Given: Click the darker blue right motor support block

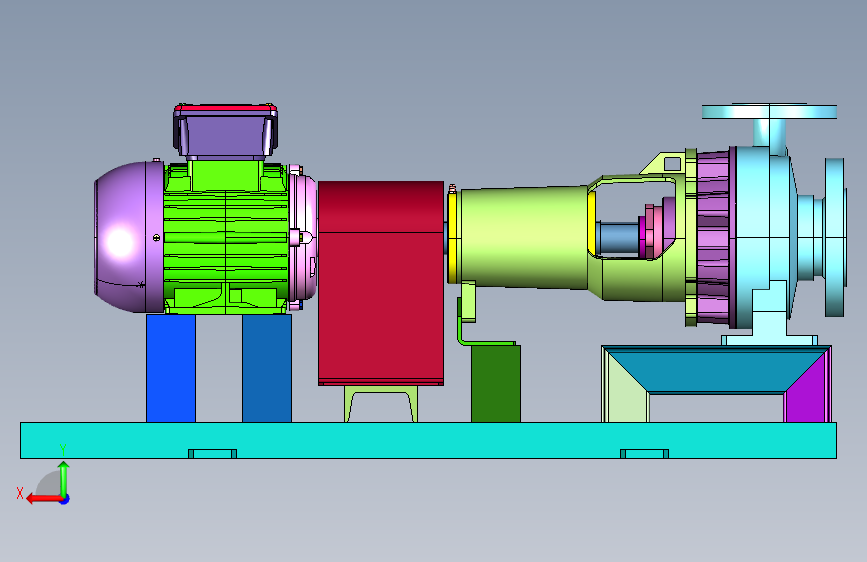Looking at the screenshot, I should pos(267,368).
